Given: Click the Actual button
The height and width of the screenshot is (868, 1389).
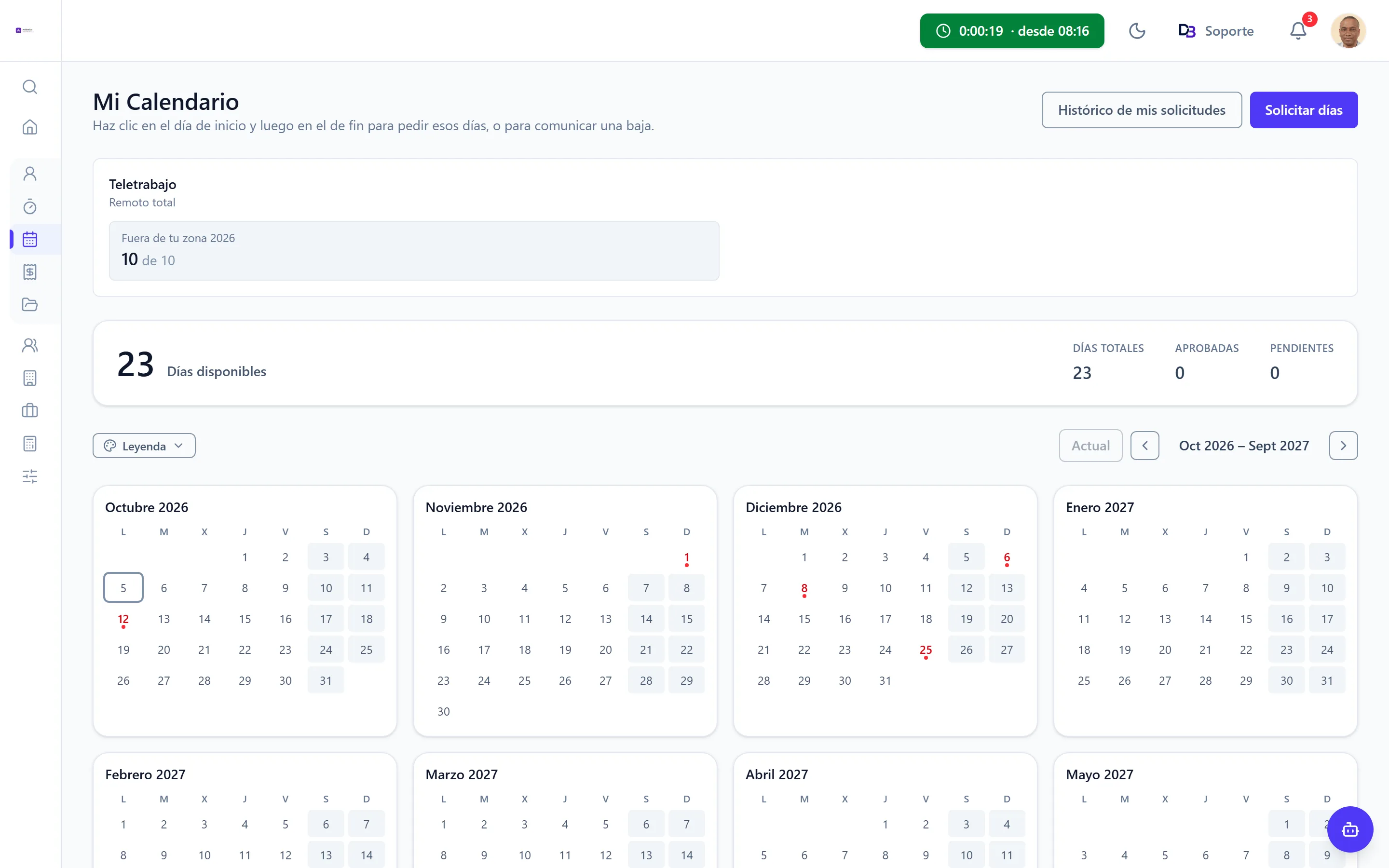Looking at the screenshot, I should (1090, 446).
